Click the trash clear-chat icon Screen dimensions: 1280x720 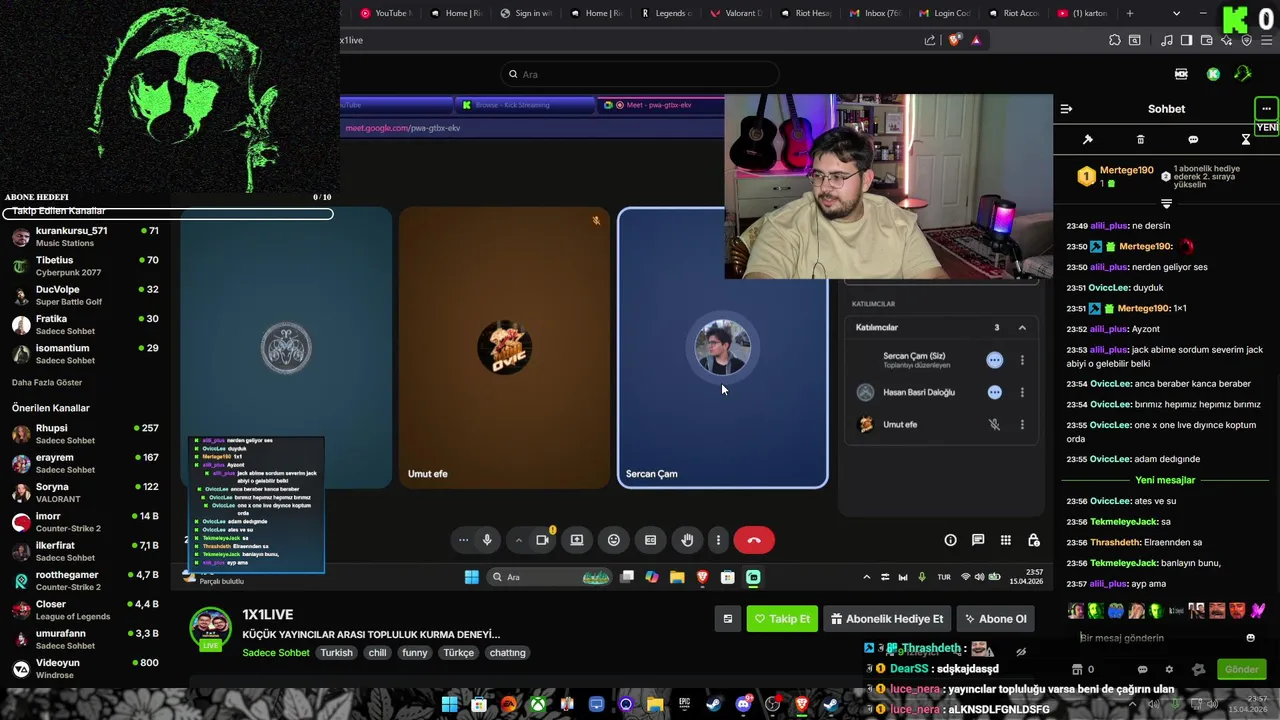(x=1140, y=140)
